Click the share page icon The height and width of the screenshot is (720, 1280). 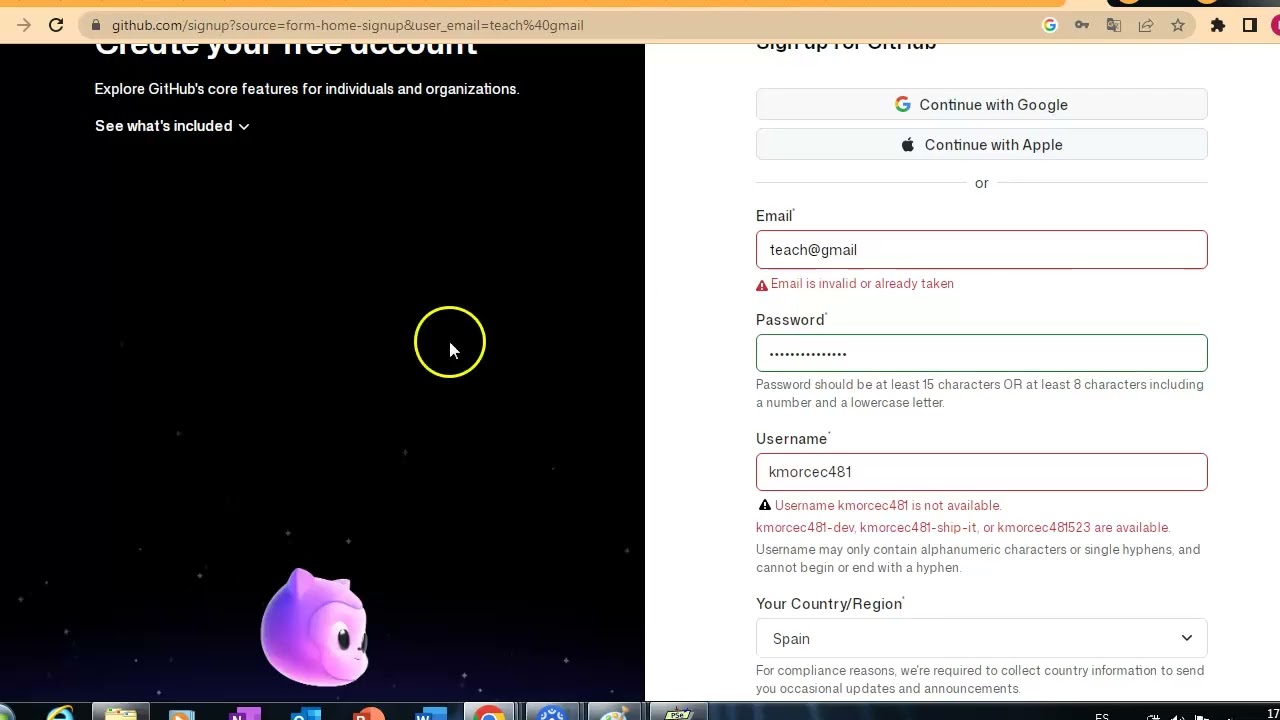[x=1146, y=25]
